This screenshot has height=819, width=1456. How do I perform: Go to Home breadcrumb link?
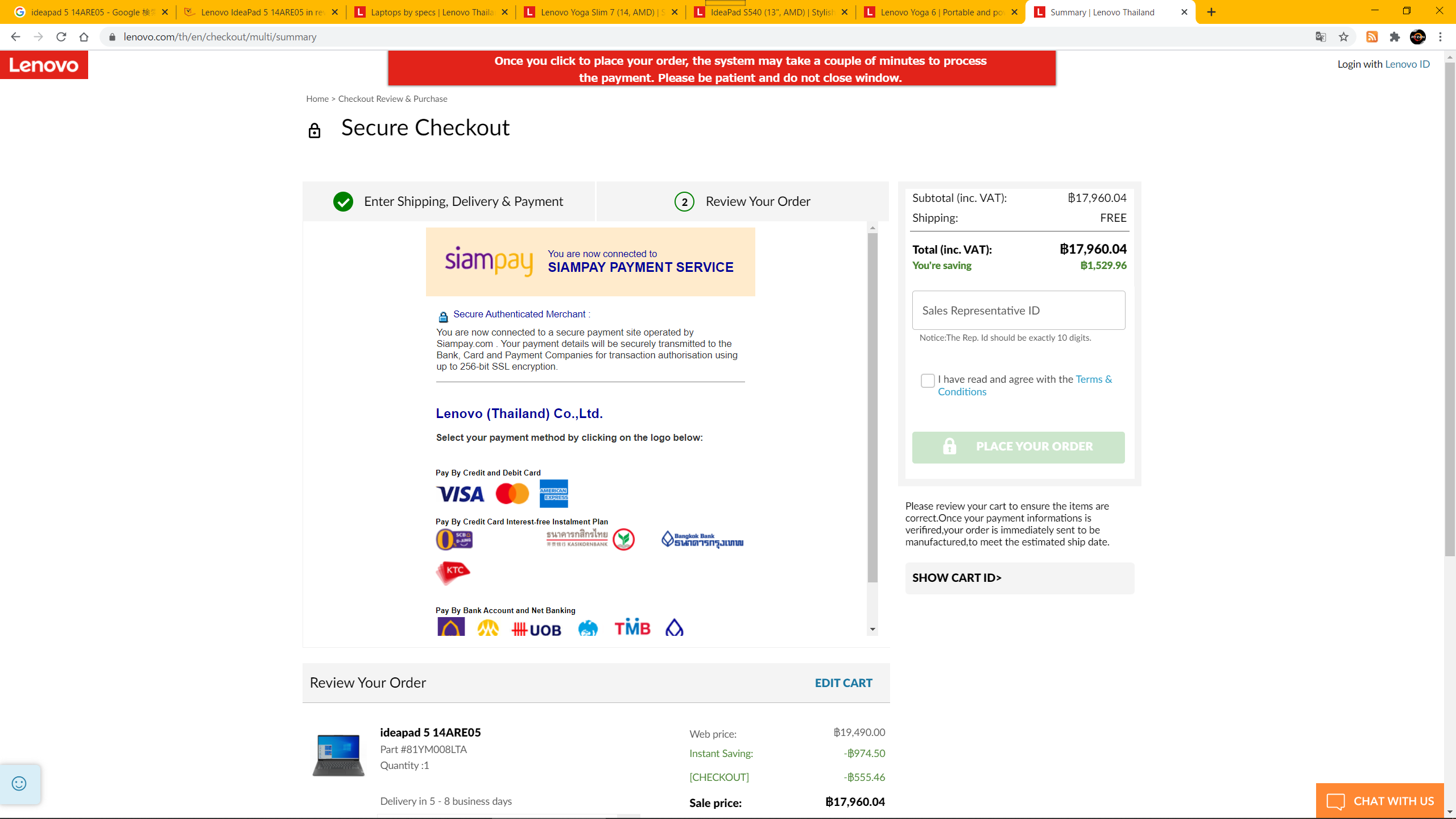point(317,99)
